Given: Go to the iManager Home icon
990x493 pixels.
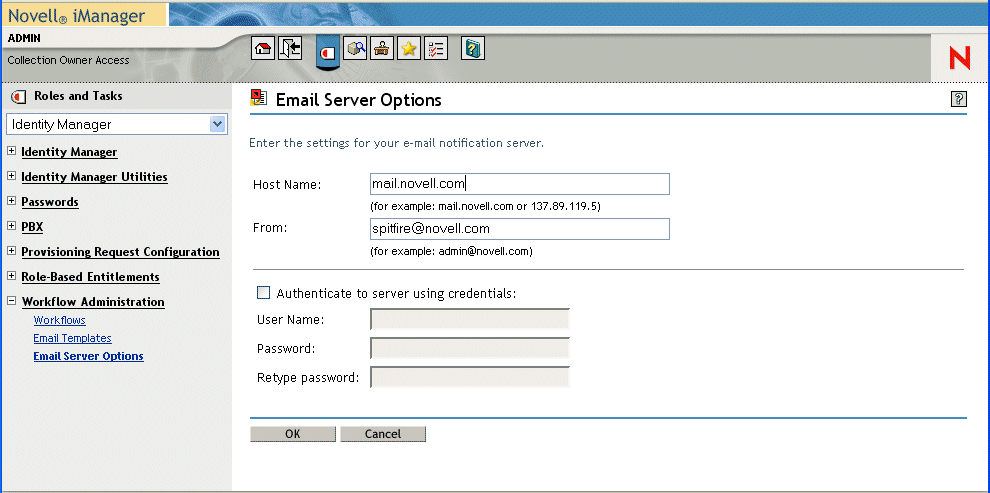Looking at the screenshot, I should (x=263, y=48).
